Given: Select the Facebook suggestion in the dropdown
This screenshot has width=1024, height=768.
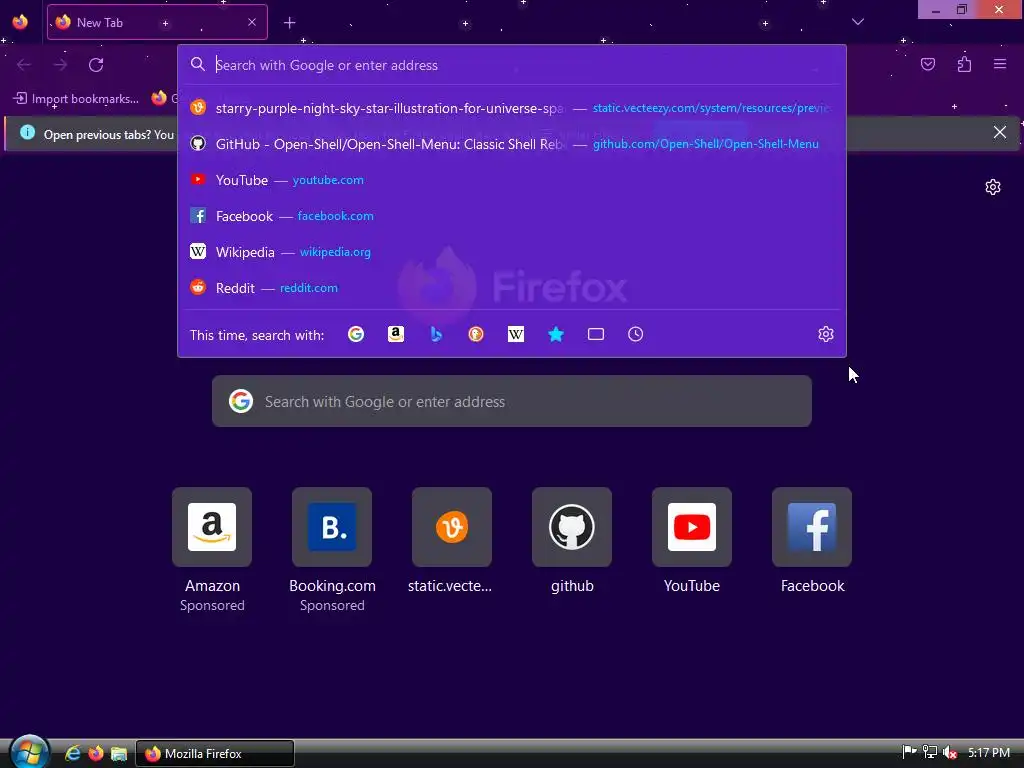Looking at the screenshot, I should (511, 216).
